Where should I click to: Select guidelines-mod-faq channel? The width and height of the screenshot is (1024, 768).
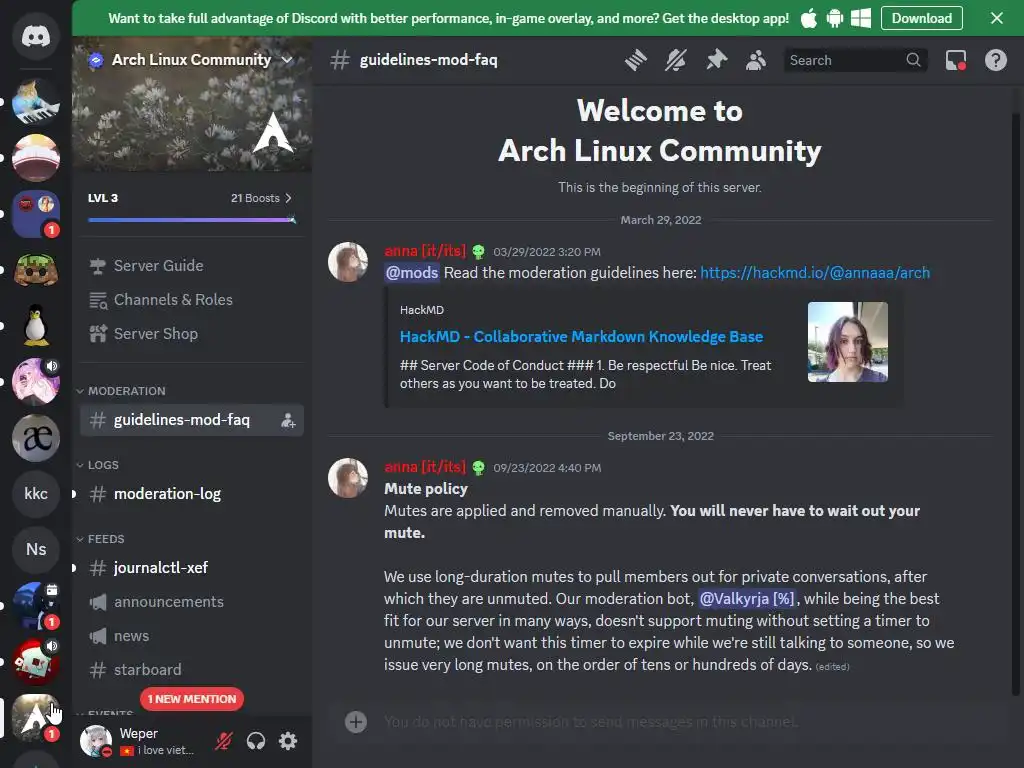(x=192, y=420)
